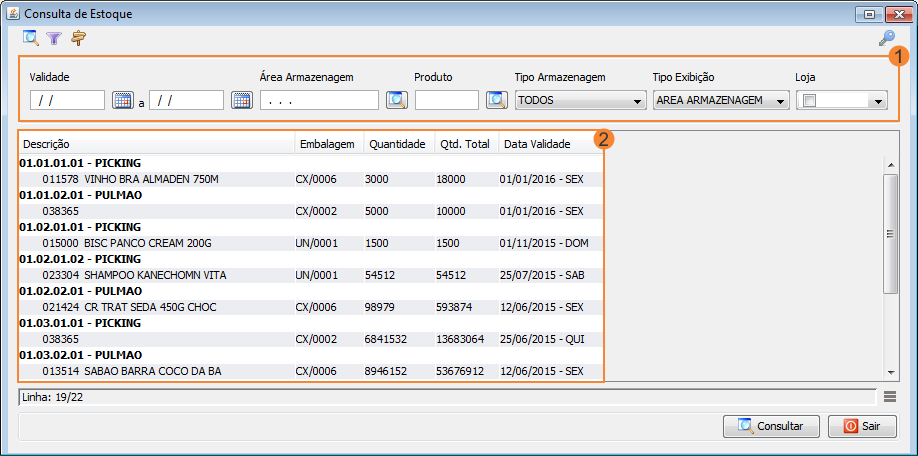The width and height of the screenshot is (918, 456).
Task: Close the Consulta de Estoque window
Action: coord(898,14)
